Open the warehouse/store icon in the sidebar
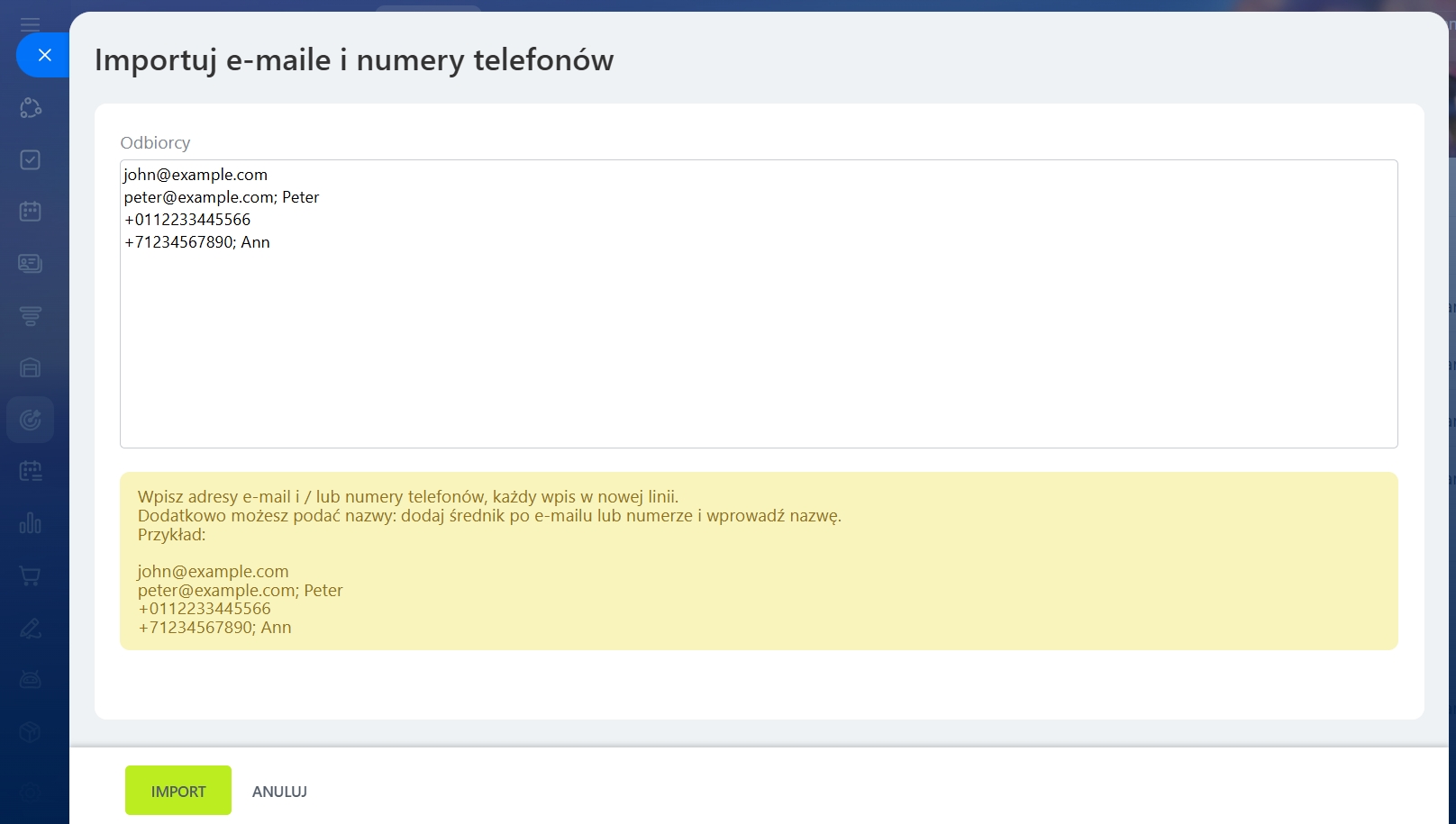 [x=30, y=367]
